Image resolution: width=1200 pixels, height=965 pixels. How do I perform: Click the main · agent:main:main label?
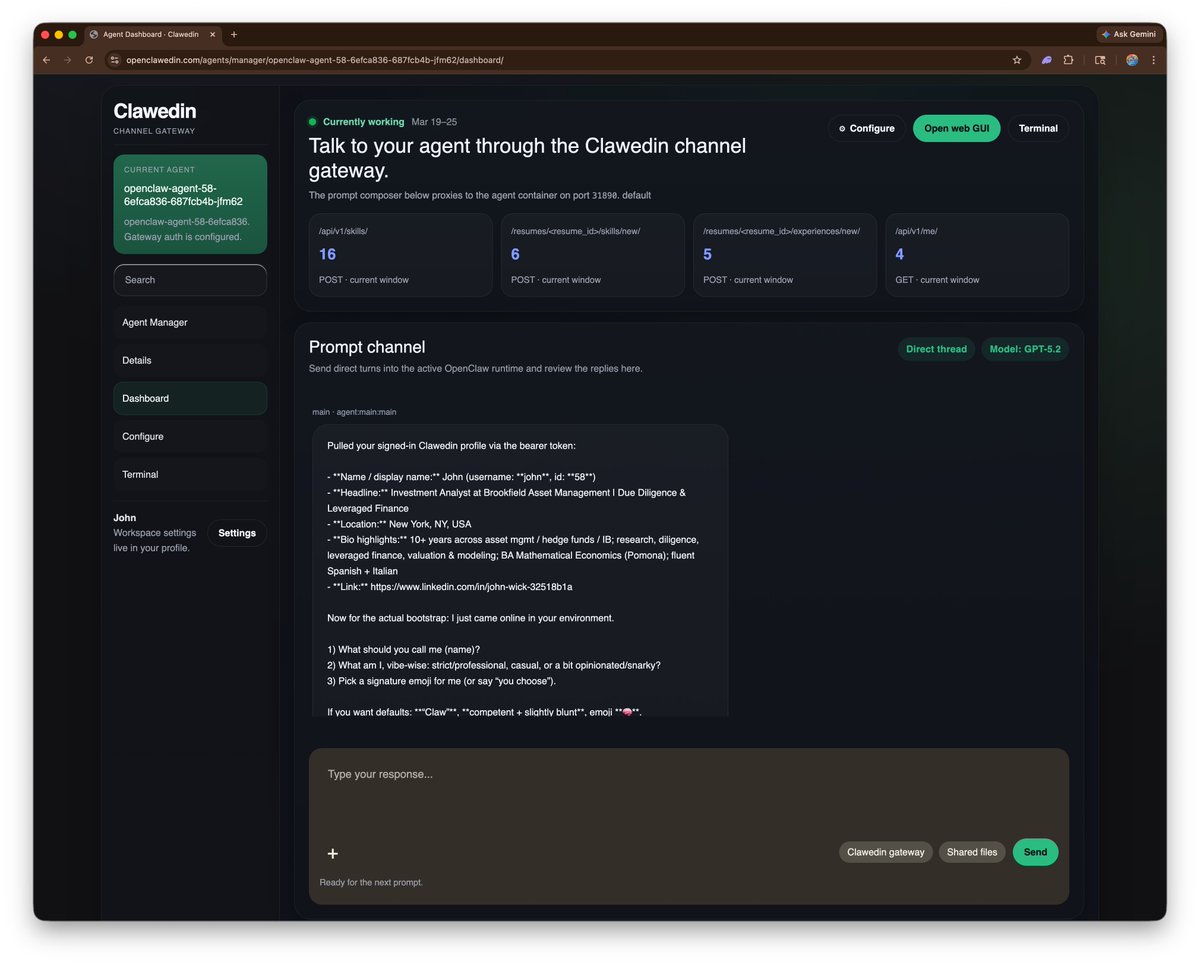(x=354, y=412)
